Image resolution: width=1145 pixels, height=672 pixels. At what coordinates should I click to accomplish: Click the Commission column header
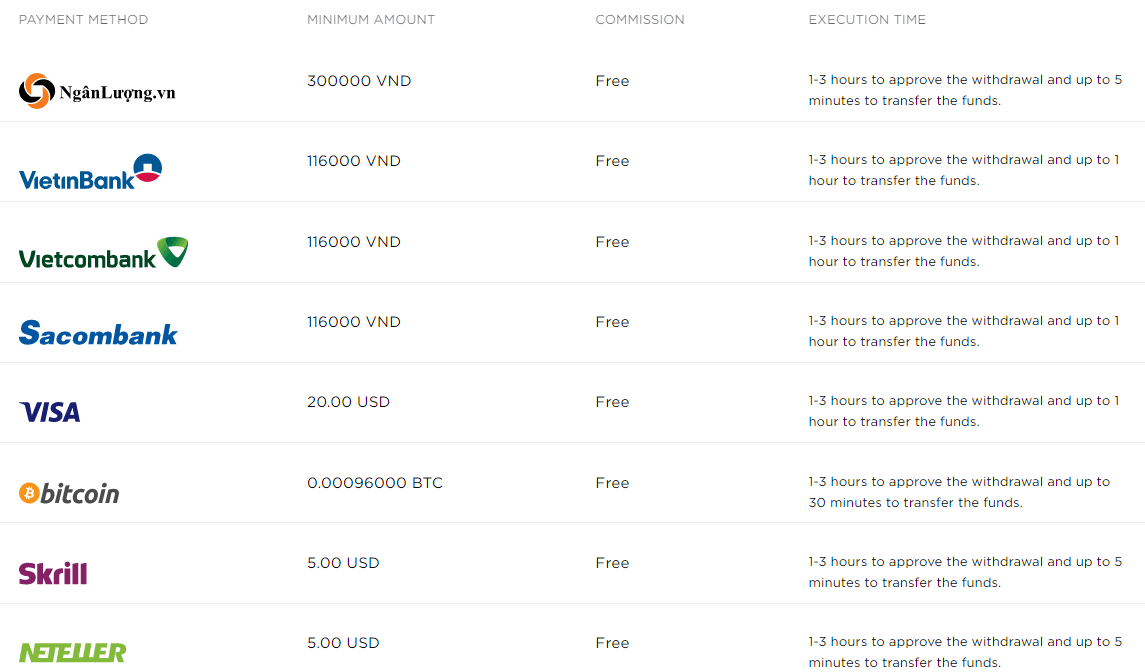tap(640, 20)
